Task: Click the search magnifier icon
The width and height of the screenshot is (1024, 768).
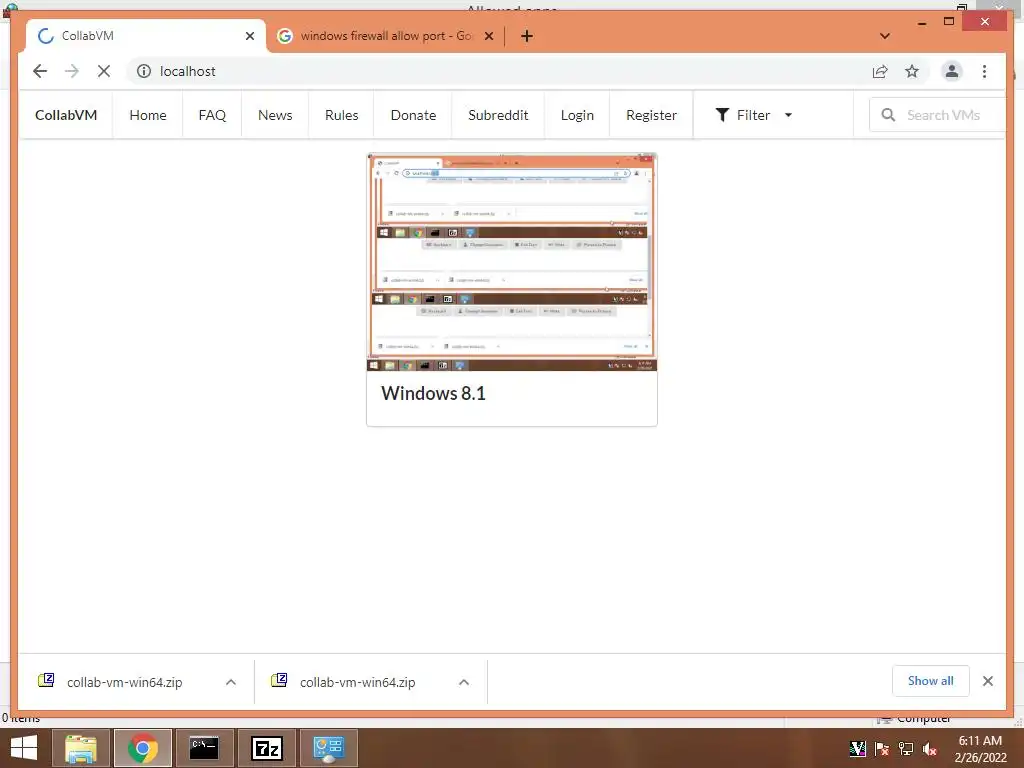Action: (888, 115)
